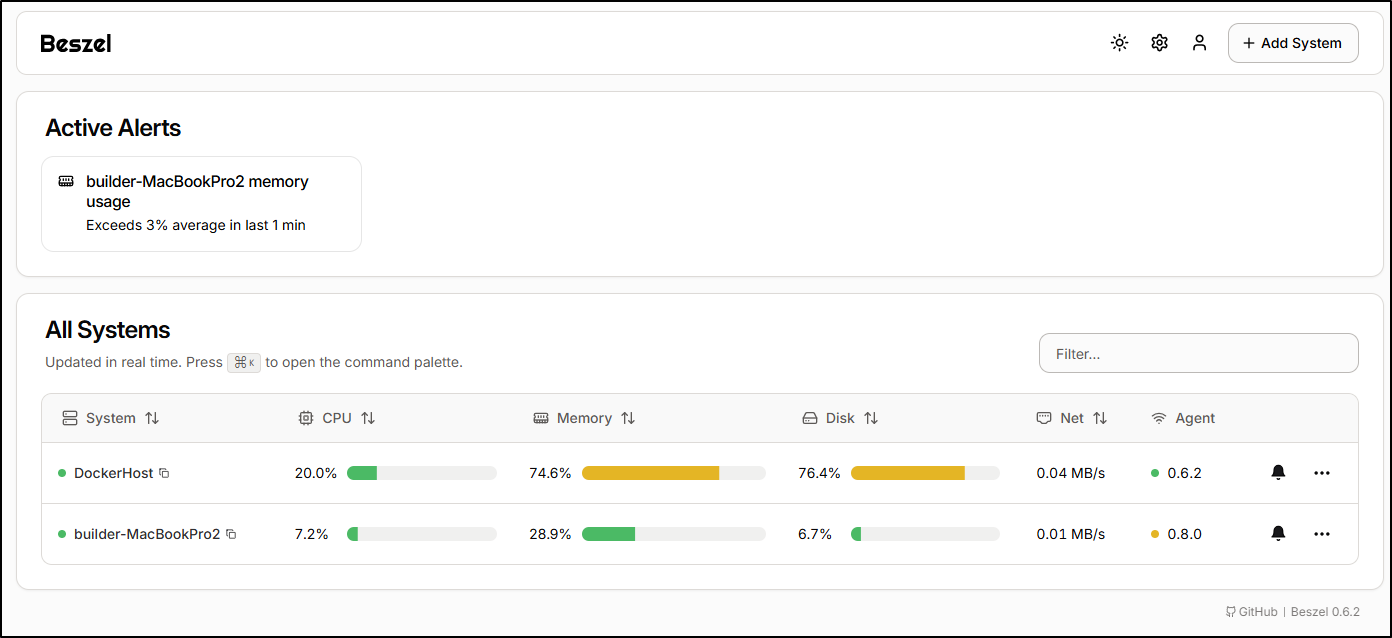This screenshot has height=638, width=1392.
Task: Copy the DockerHost host address
Action: pos(165,473)
